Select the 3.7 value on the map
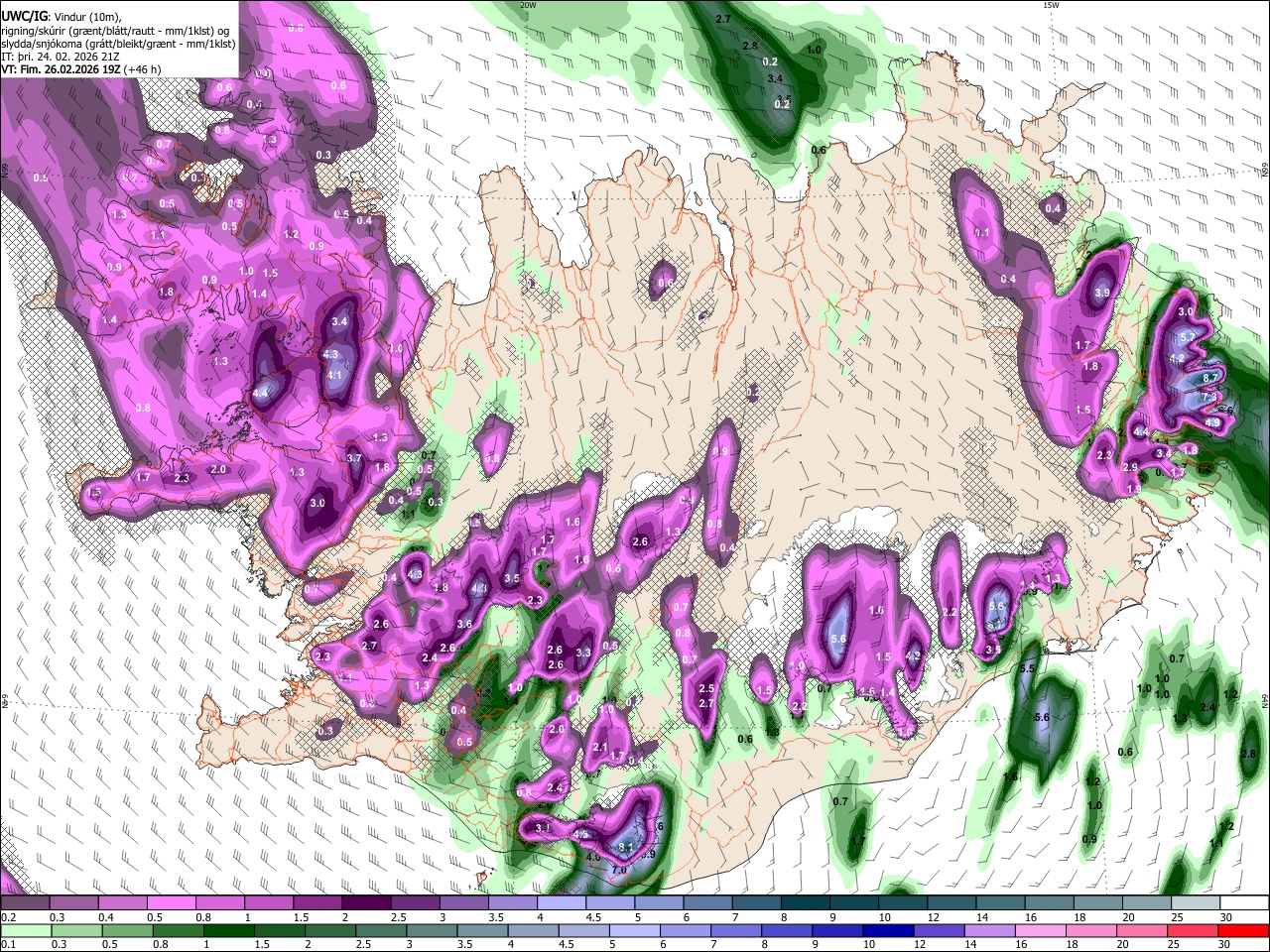 pyautogui.click(x=354, y=458)
